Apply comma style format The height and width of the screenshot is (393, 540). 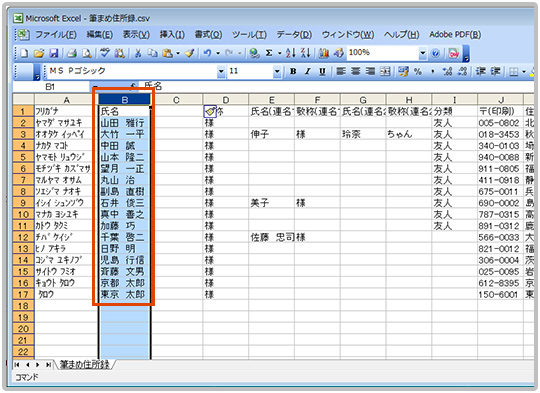point(433,72)
